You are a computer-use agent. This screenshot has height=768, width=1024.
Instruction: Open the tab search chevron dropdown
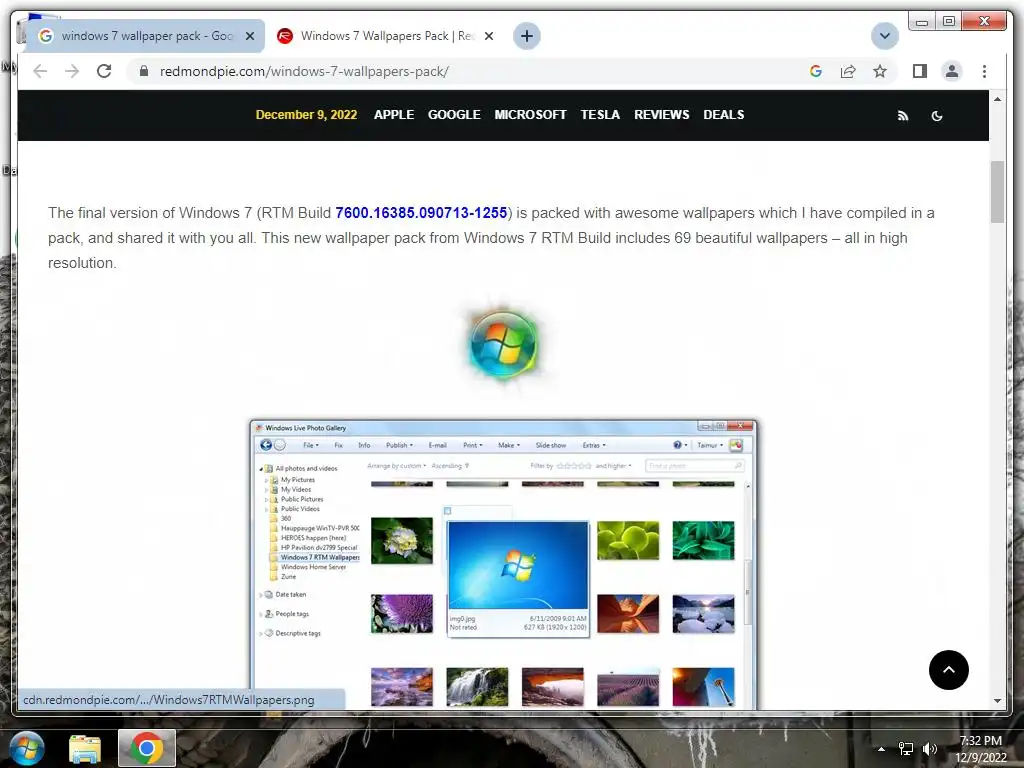885,36
